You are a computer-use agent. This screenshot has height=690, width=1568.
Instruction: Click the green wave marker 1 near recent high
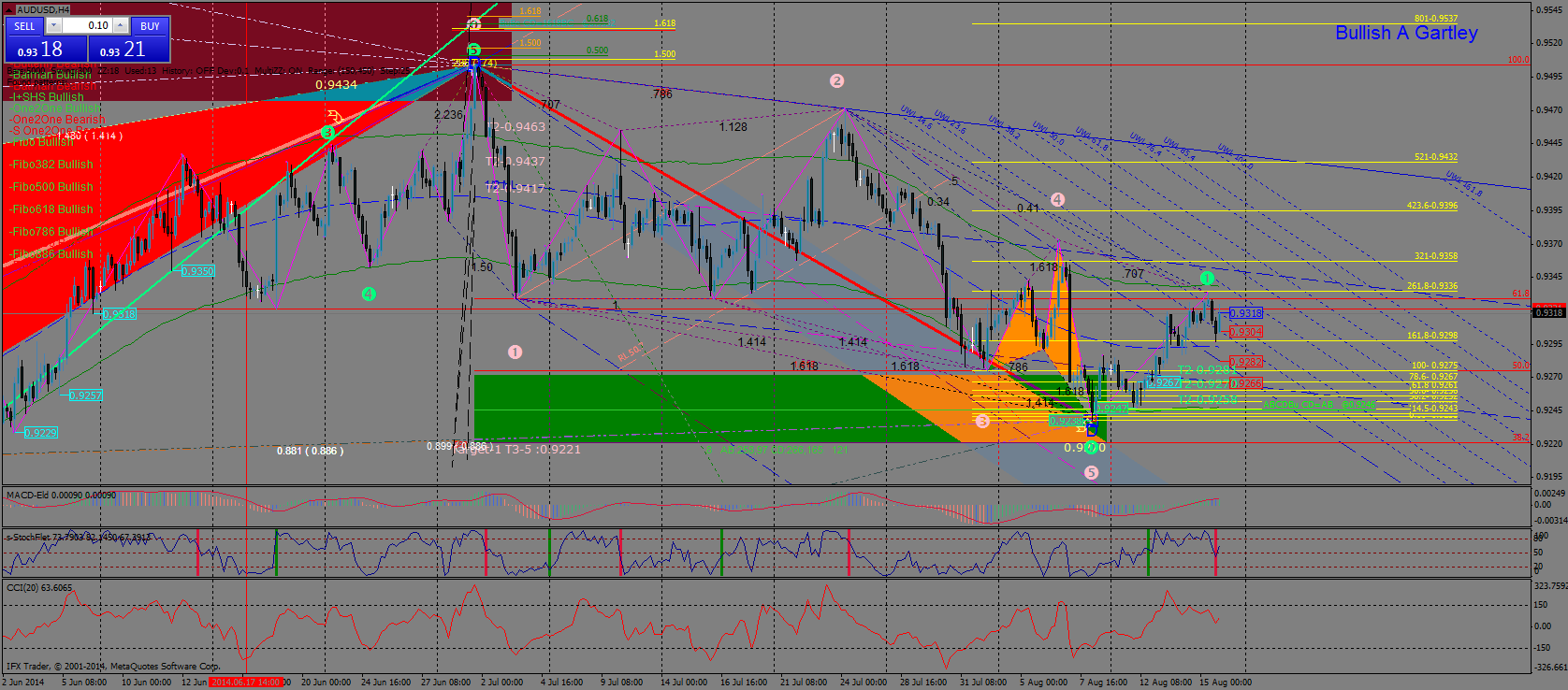(1207, 279)
